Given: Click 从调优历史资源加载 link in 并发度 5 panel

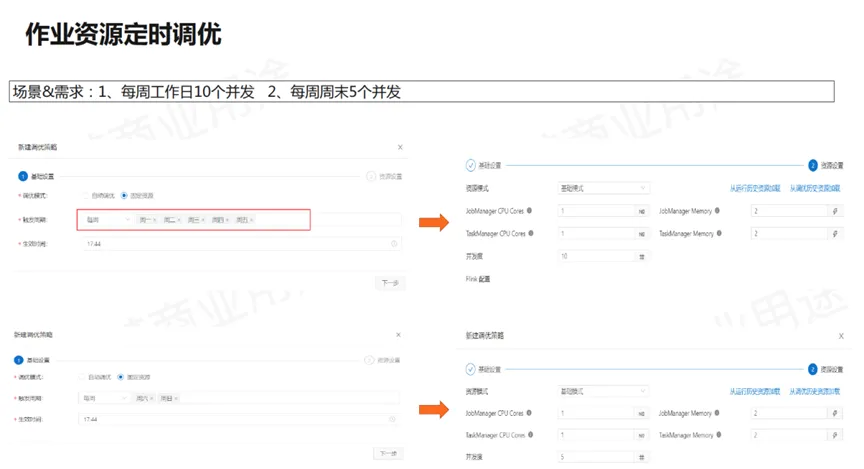Looking at the screenshot, I should 815,391.
